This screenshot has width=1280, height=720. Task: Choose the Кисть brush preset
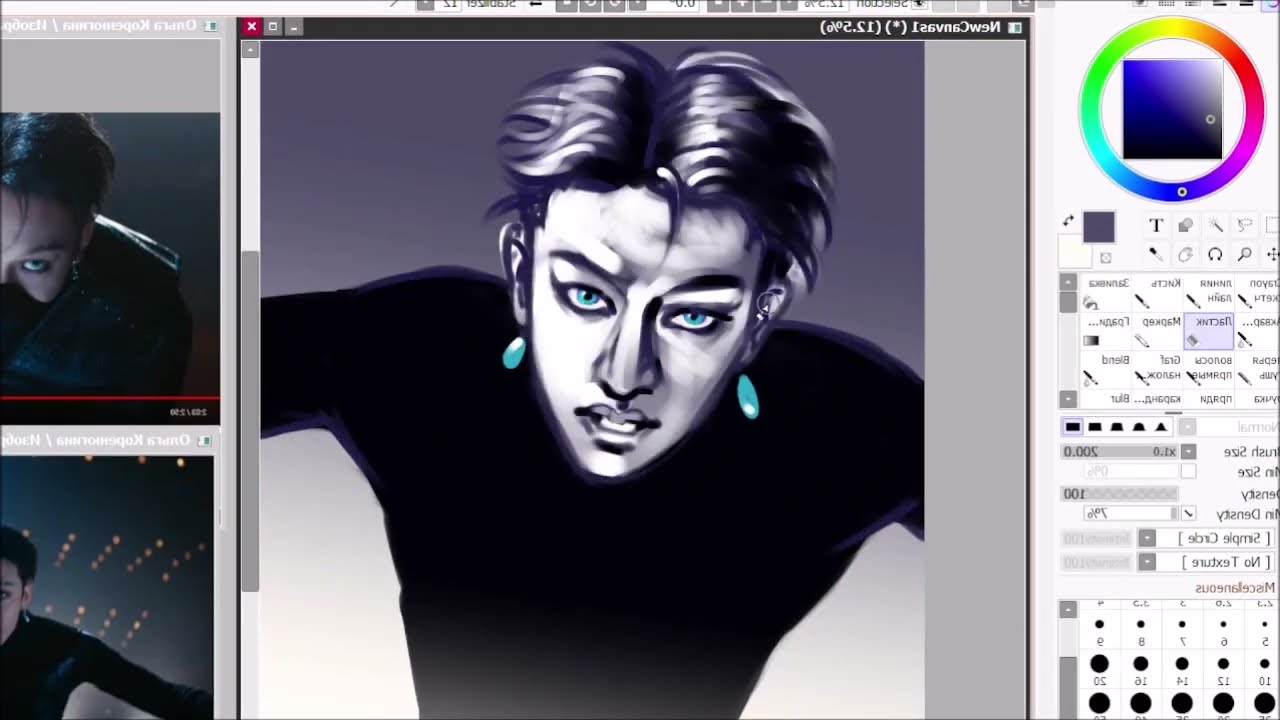click(1155, 292)
